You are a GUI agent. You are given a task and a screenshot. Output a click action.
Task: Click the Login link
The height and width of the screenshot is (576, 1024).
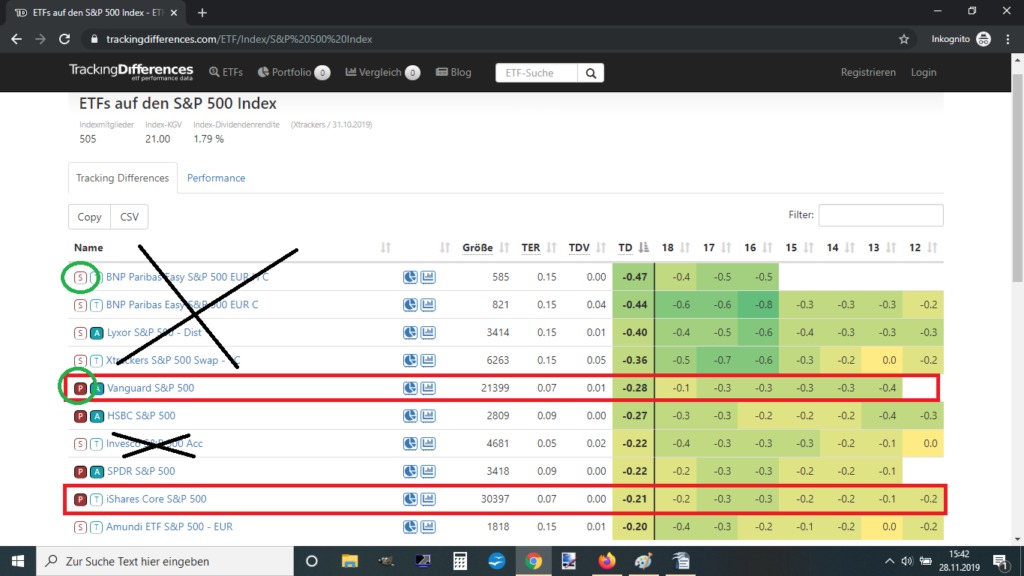[x=923, y=72]
